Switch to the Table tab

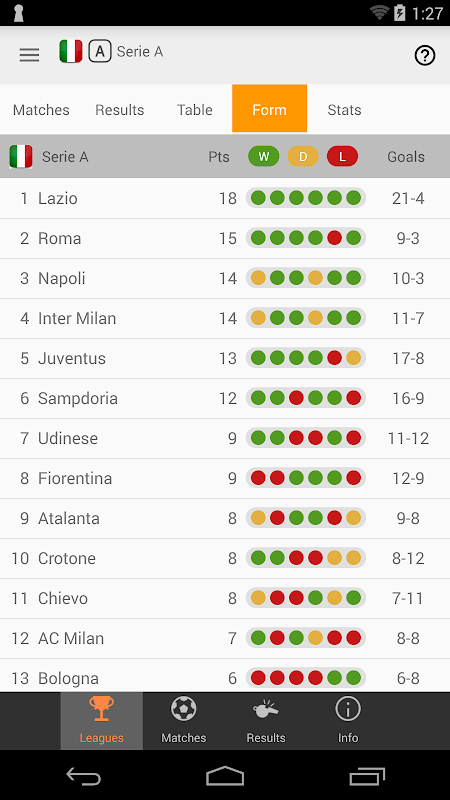194,110
